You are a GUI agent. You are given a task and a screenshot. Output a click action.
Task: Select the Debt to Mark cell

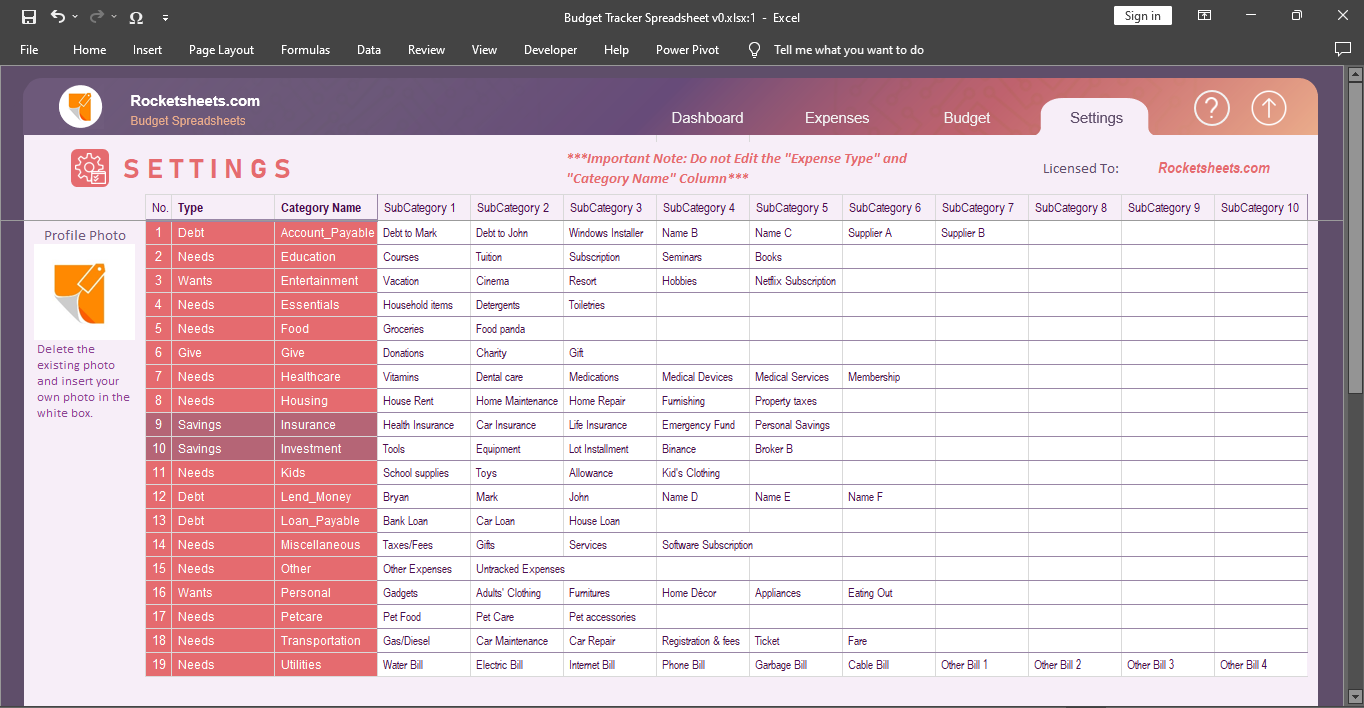(x=424, y=233)
